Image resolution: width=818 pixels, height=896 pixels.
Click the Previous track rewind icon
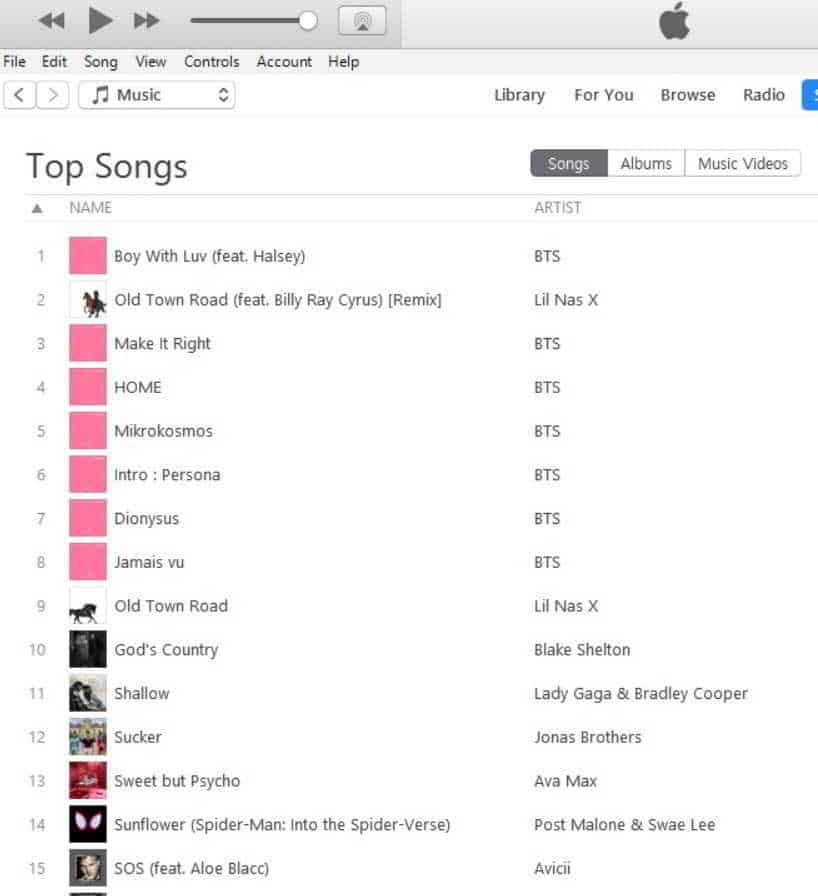coord(51,20)
